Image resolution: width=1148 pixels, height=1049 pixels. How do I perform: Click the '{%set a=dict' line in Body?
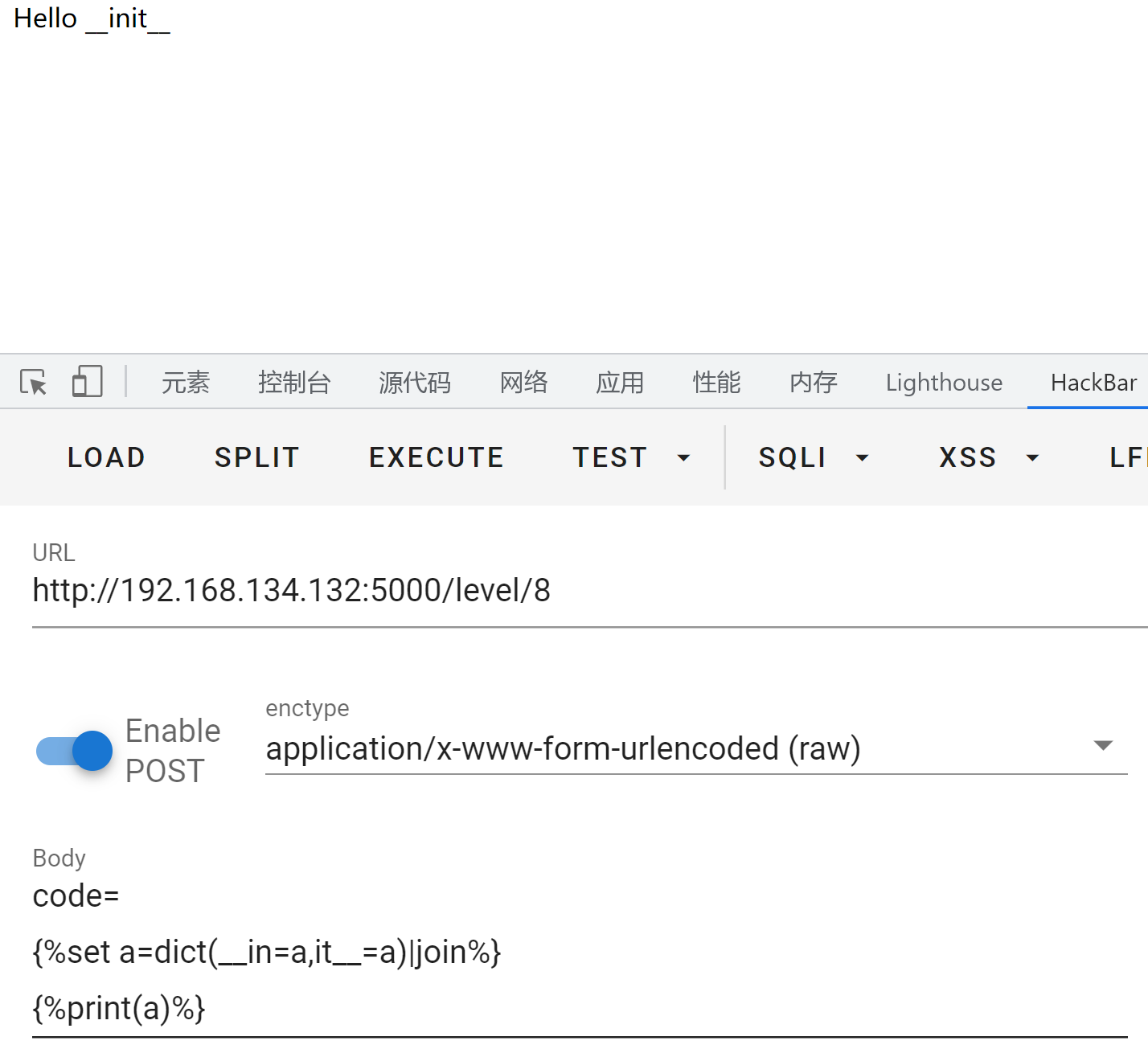(x=267, y=952)
